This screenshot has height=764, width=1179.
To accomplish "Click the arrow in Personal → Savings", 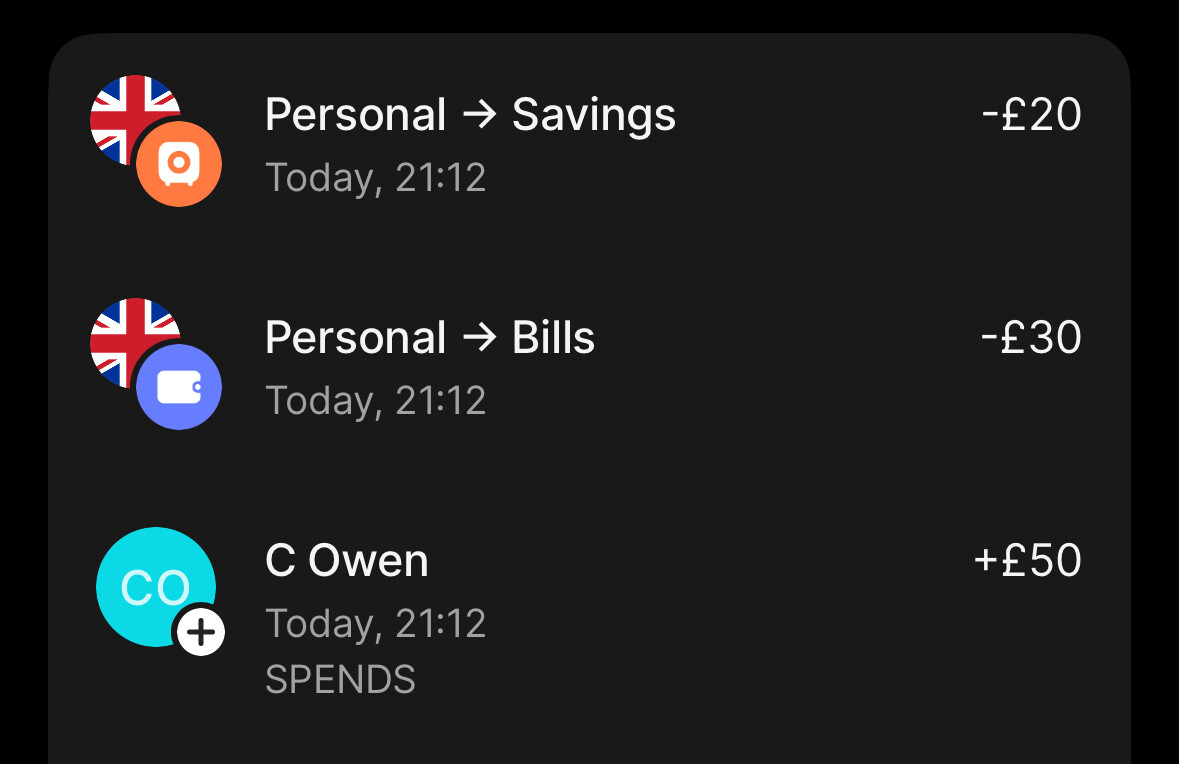I will (x=480, y=115).
